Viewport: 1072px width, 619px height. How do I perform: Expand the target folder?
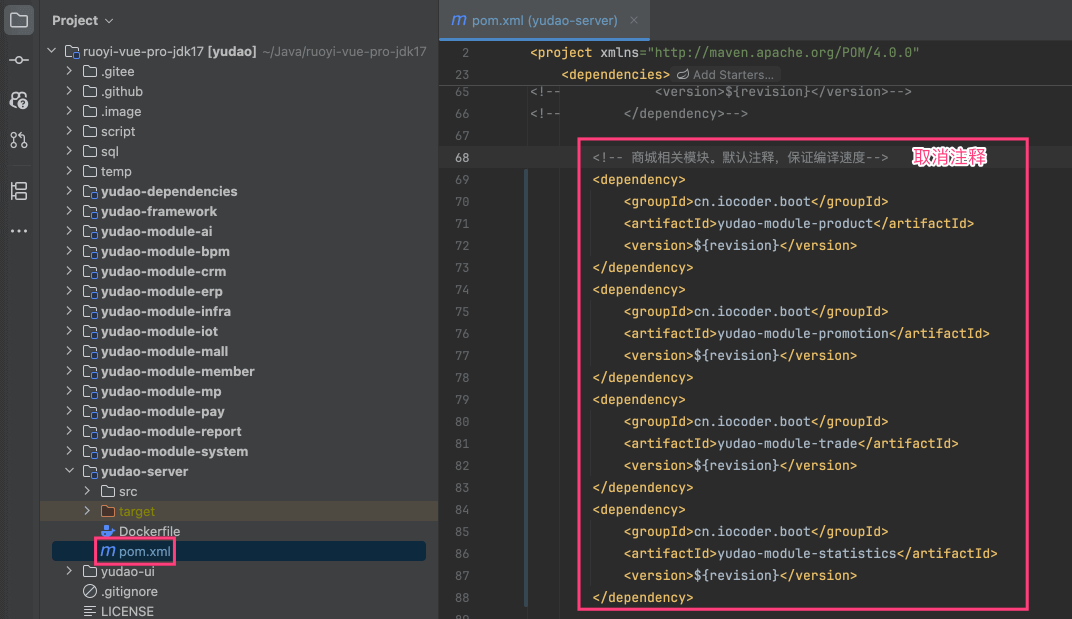87,511
